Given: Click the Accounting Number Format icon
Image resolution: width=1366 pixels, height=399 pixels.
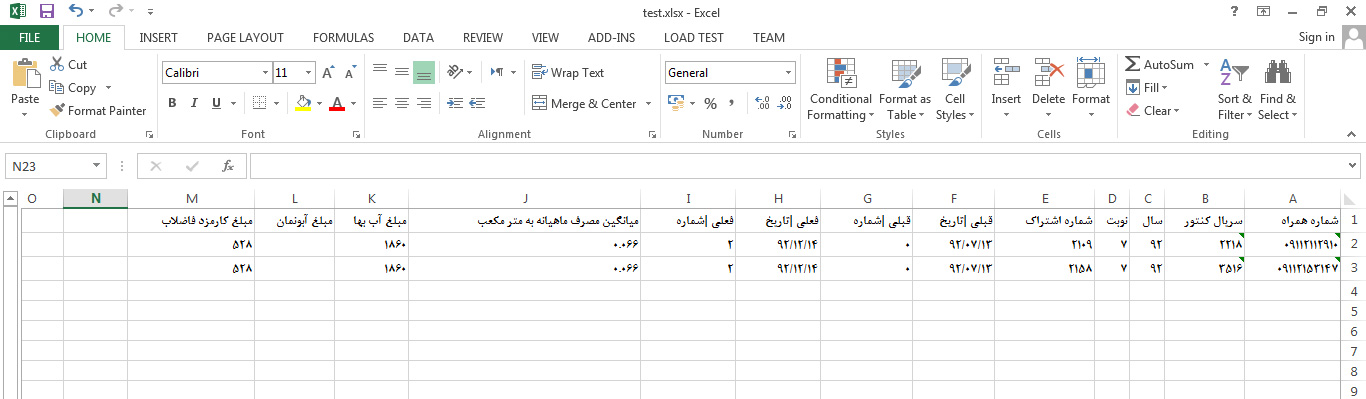Looking at the screenshot, I should 675,103.
